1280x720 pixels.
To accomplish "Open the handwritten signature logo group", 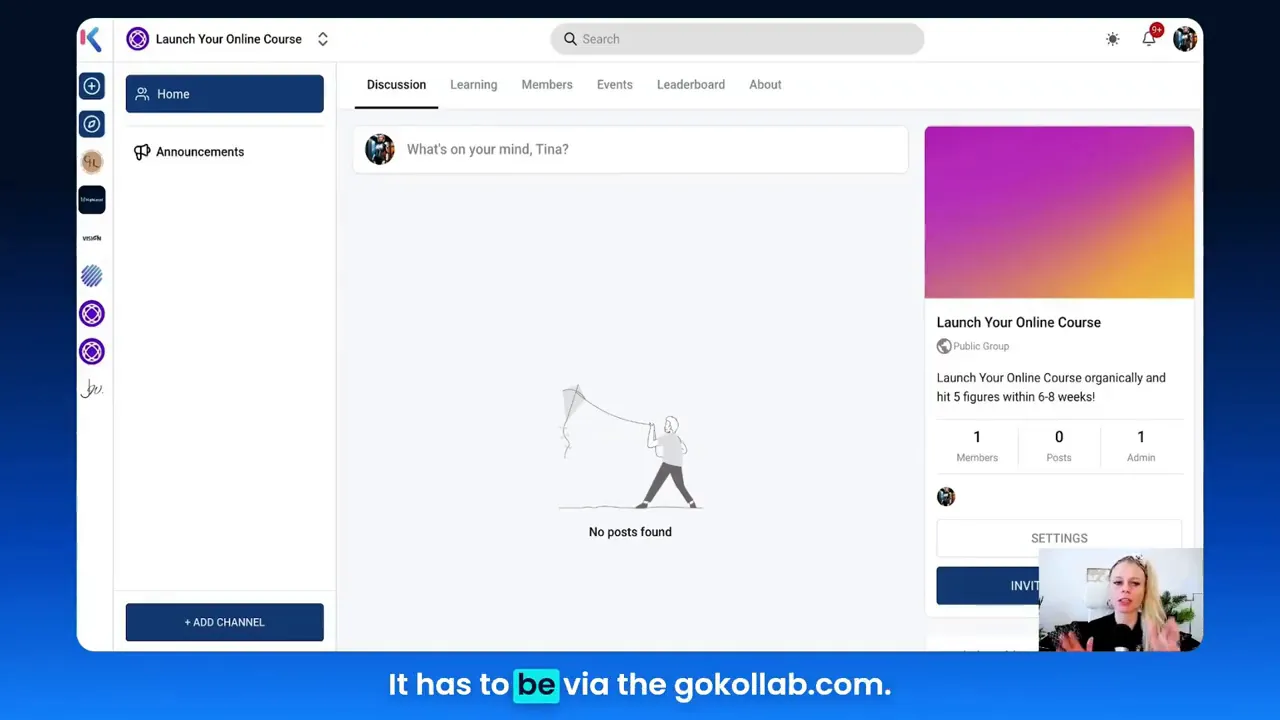I will [92, 389].
